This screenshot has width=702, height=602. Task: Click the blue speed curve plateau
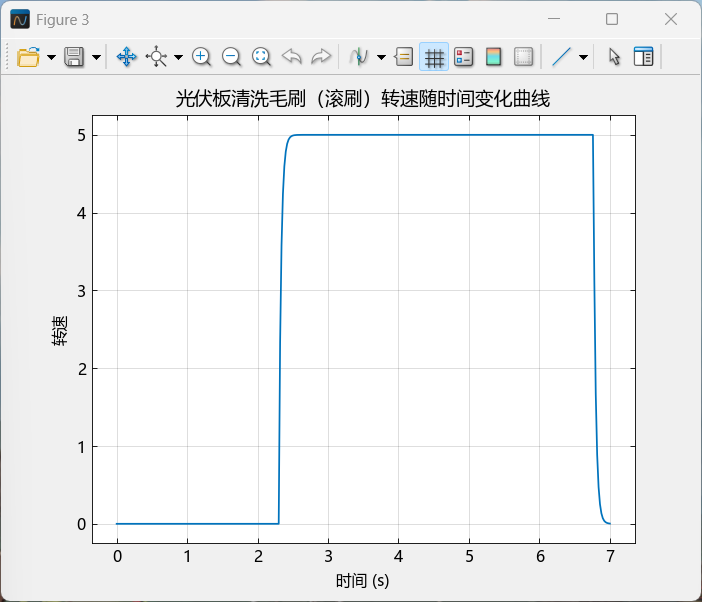click(x=441, y=135)
